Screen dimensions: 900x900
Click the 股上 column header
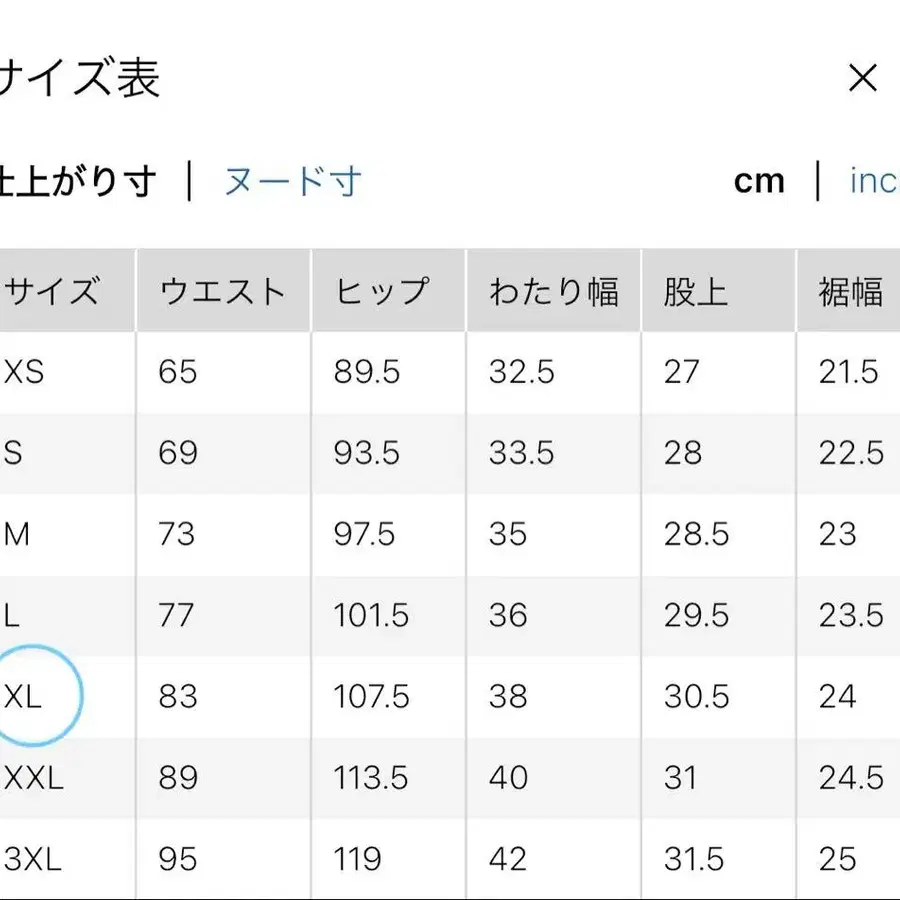693,290
